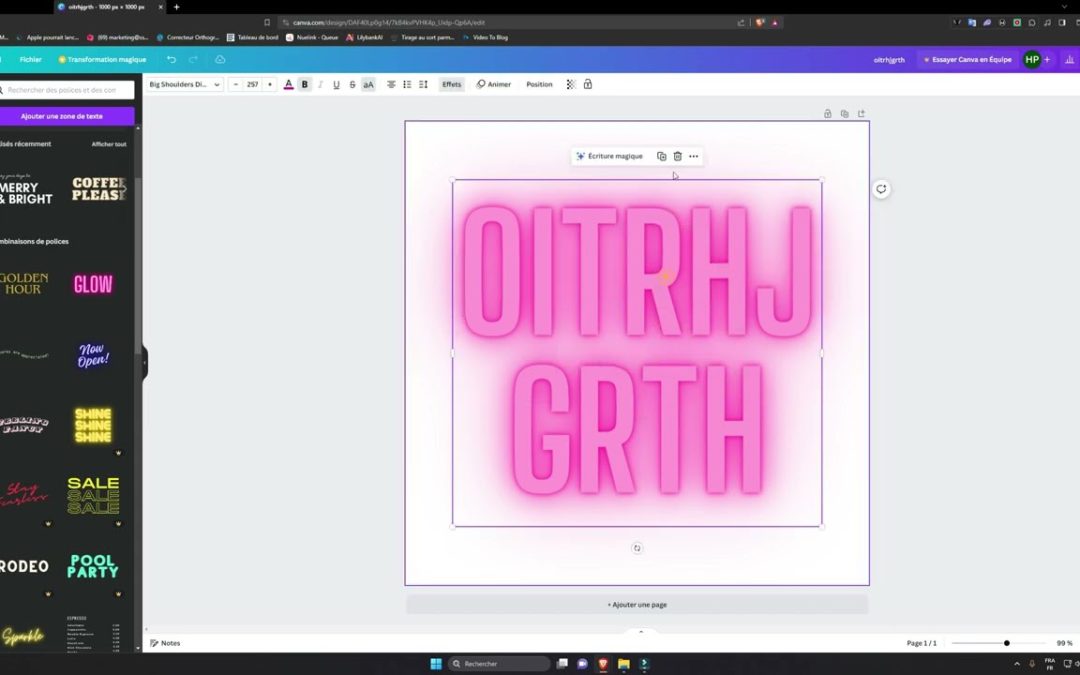Click the taskbar Rechercher search box

(x=499, y=664)
